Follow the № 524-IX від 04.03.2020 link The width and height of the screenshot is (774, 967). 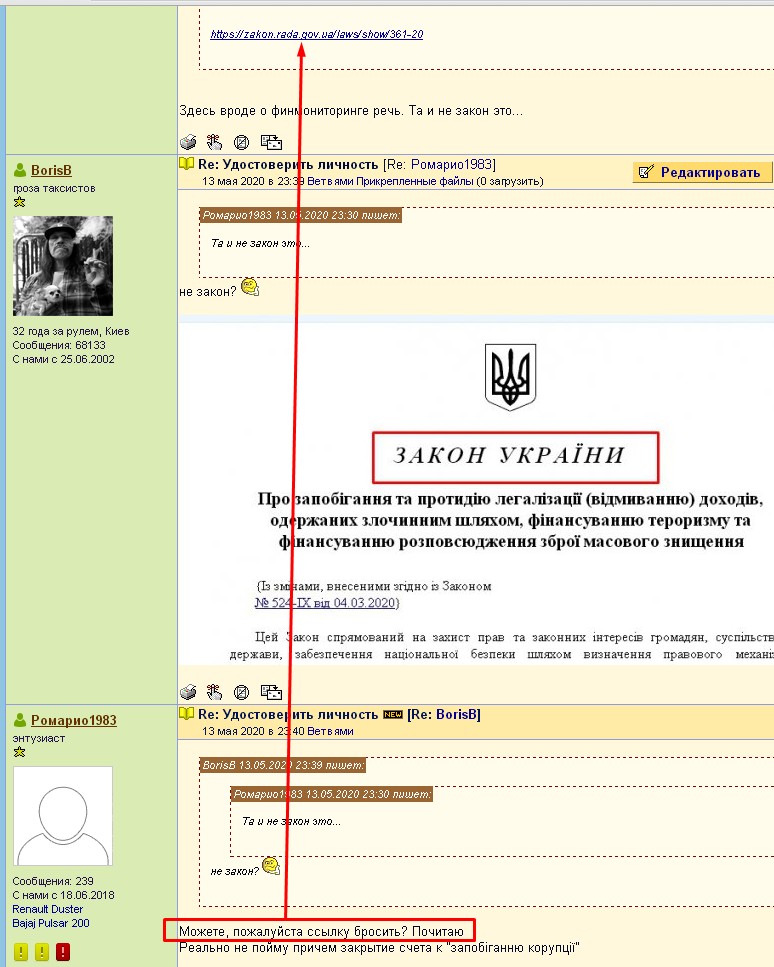pos(326,603)
